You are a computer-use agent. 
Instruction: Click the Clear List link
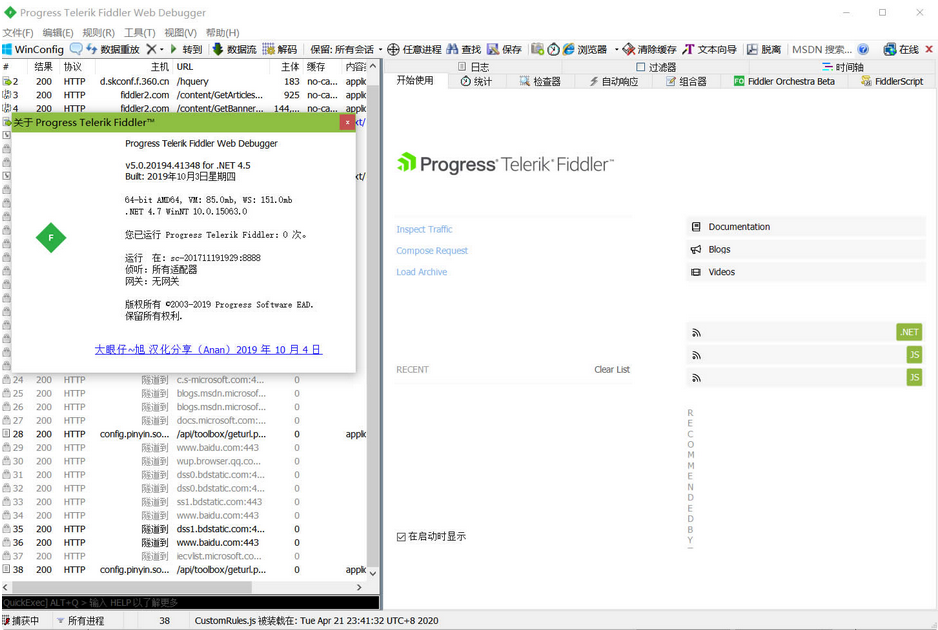611,369
